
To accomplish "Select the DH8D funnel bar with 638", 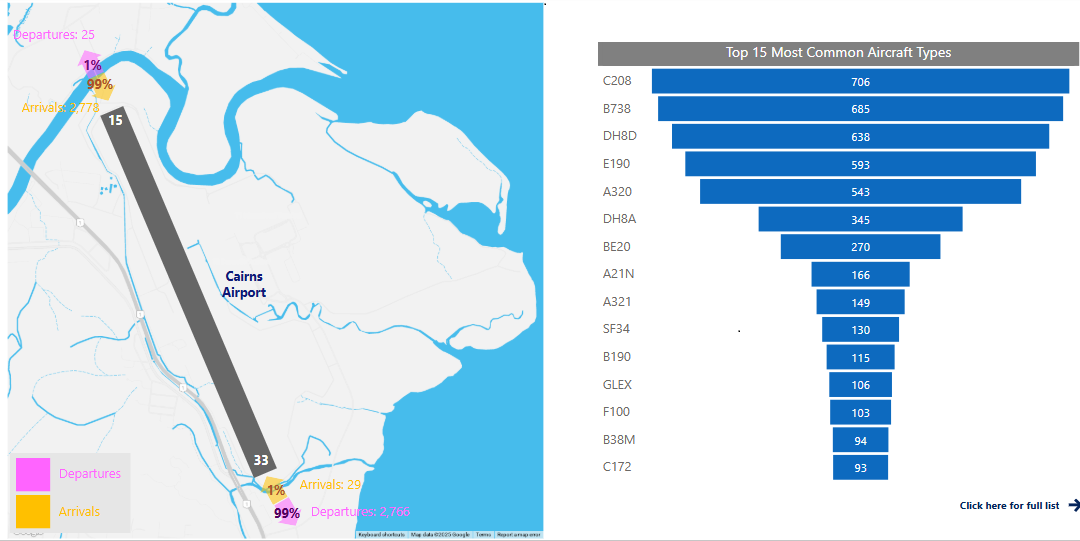I will [x=860, y=137].
